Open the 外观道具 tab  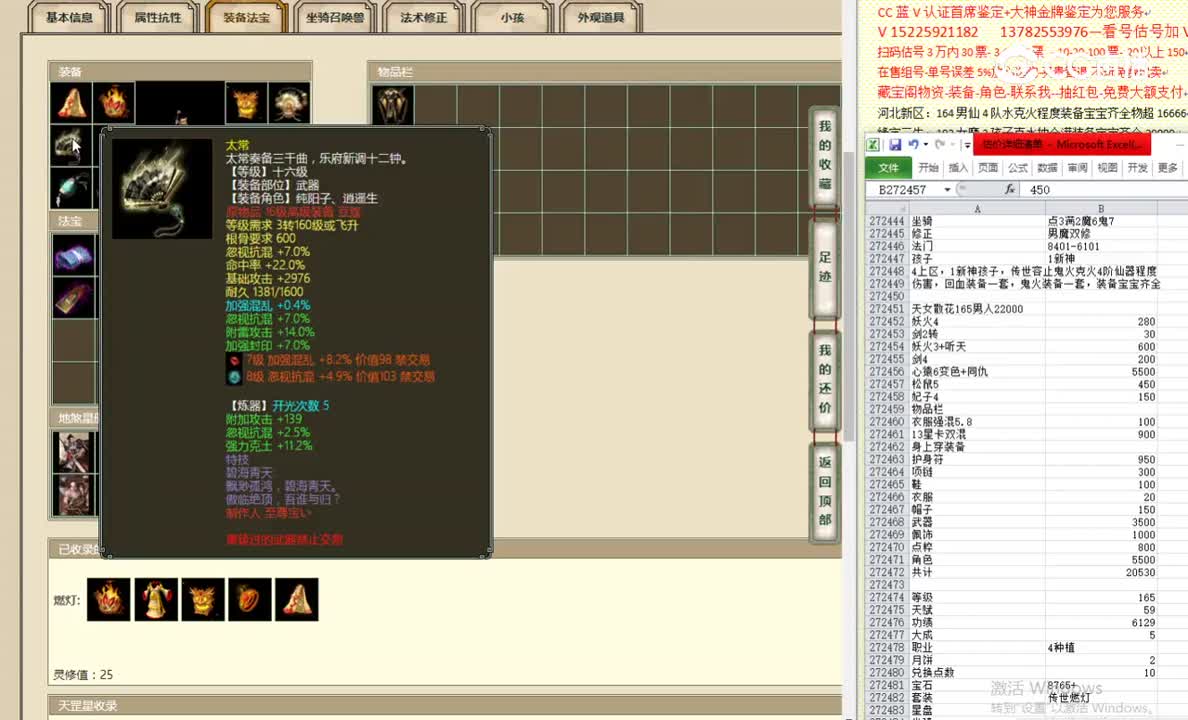601,17
